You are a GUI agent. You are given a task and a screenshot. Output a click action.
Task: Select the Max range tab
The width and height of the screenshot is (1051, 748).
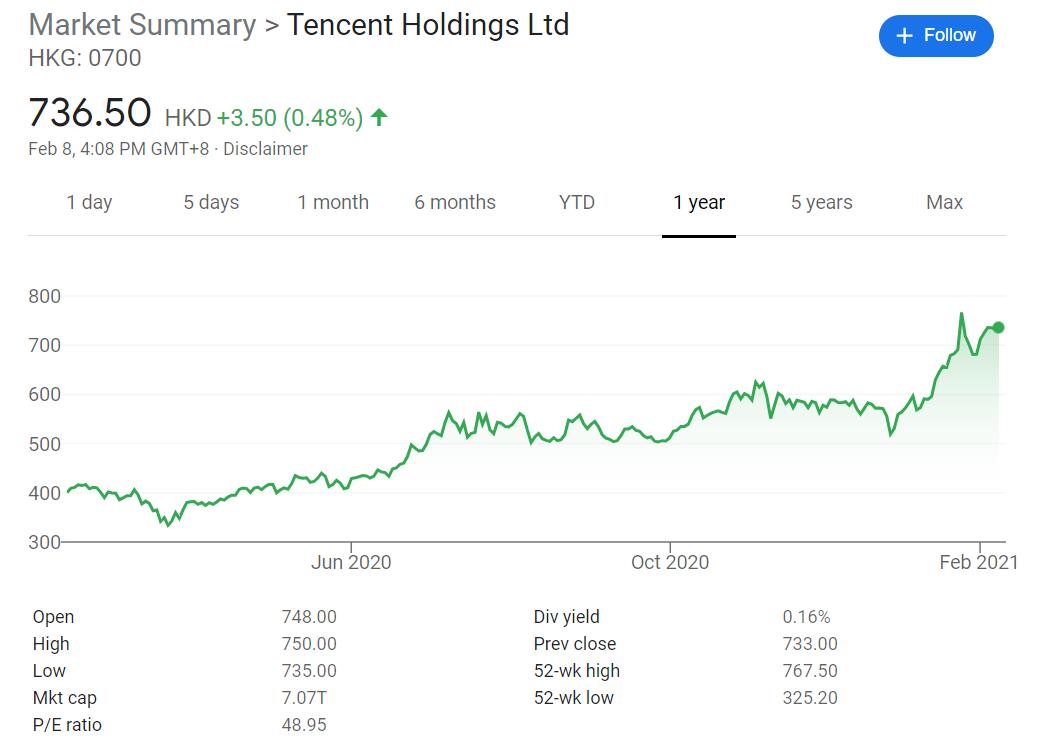tap(944, 202)
